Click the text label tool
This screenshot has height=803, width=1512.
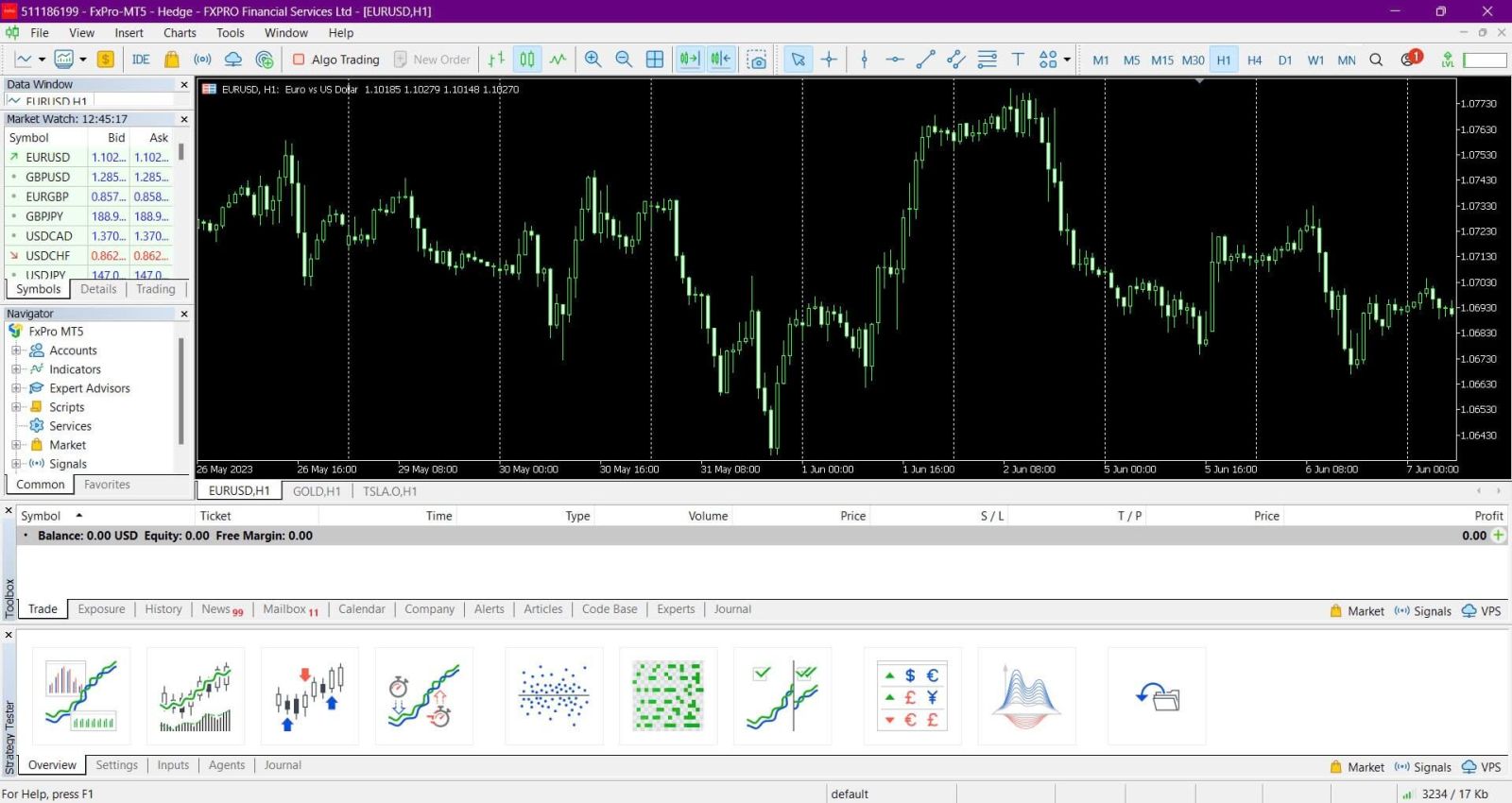[x=1018, y=60]
